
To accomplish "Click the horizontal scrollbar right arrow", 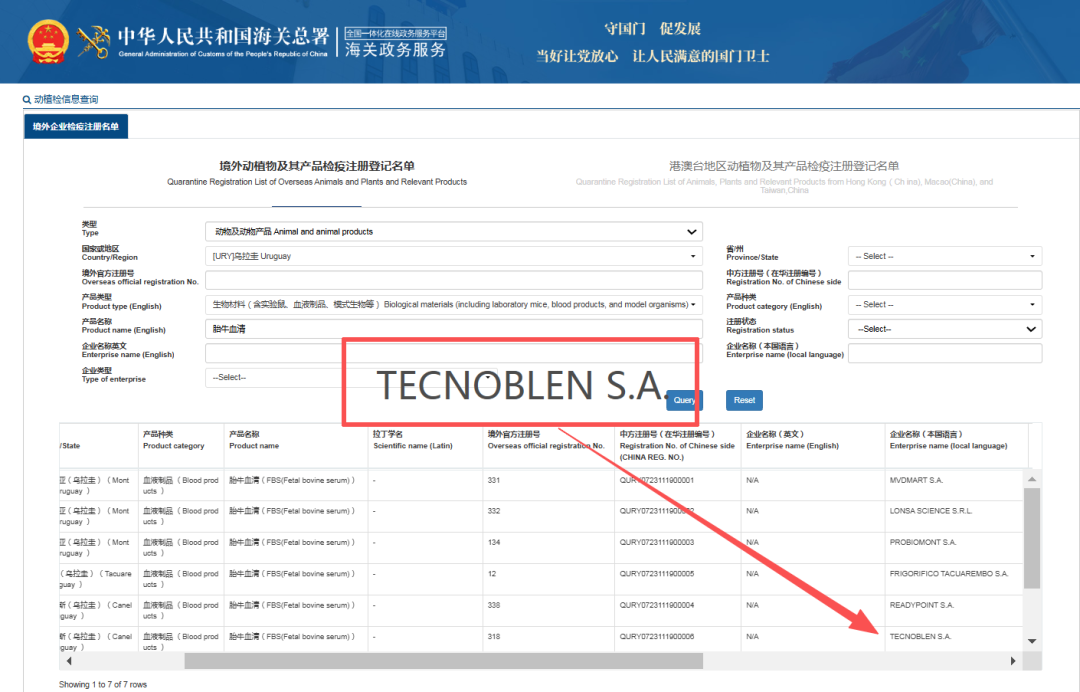I will (1012, 661).
